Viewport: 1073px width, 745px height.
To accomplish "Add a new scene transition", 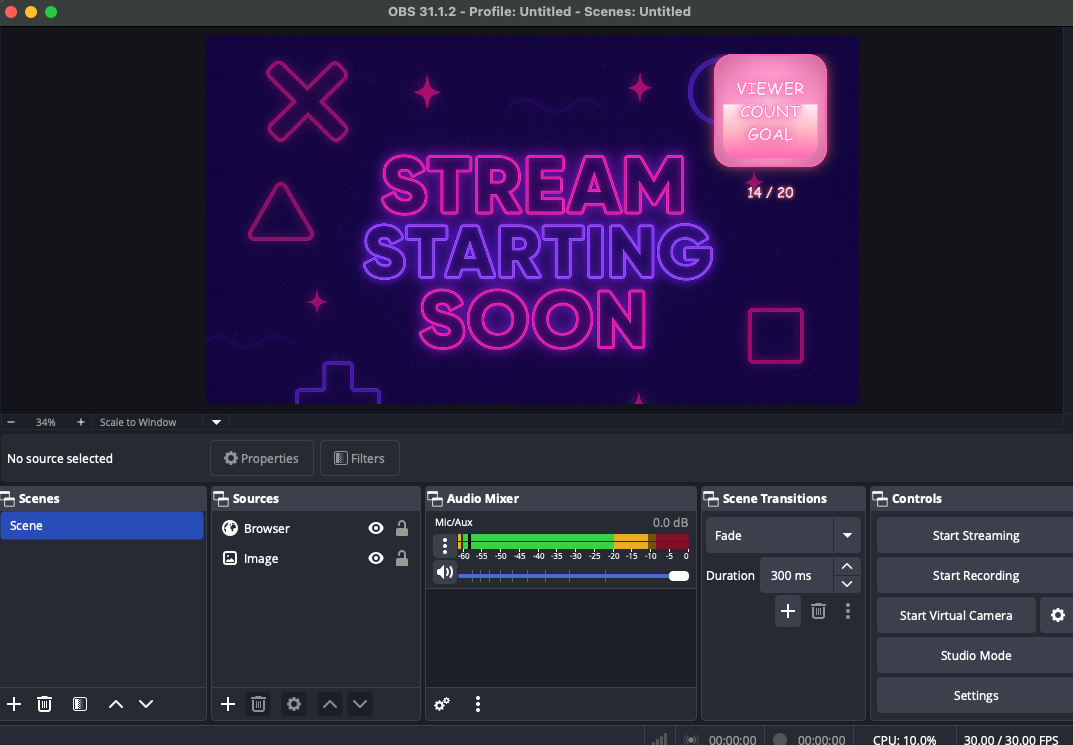I will point(787,611).
